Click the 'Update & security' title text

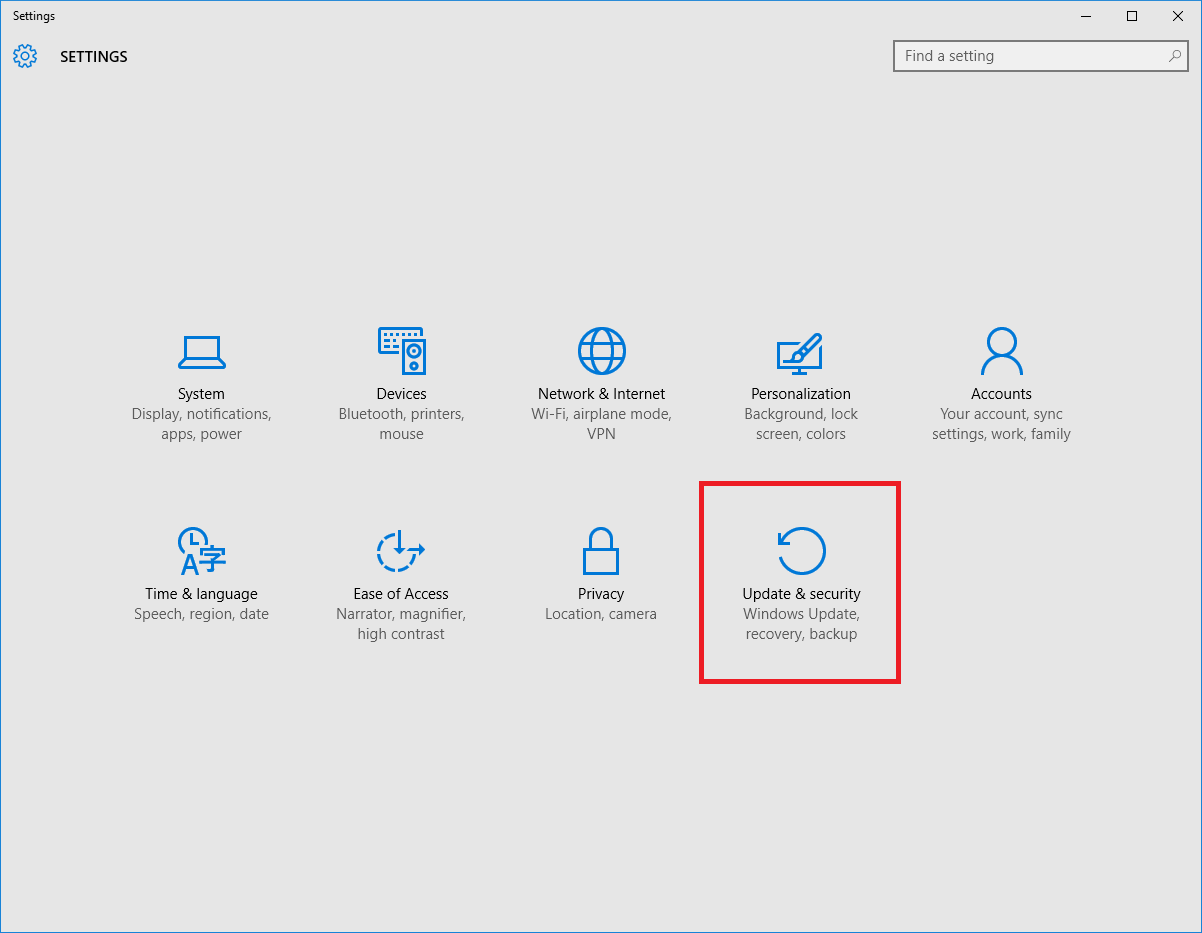coord(801,594)
